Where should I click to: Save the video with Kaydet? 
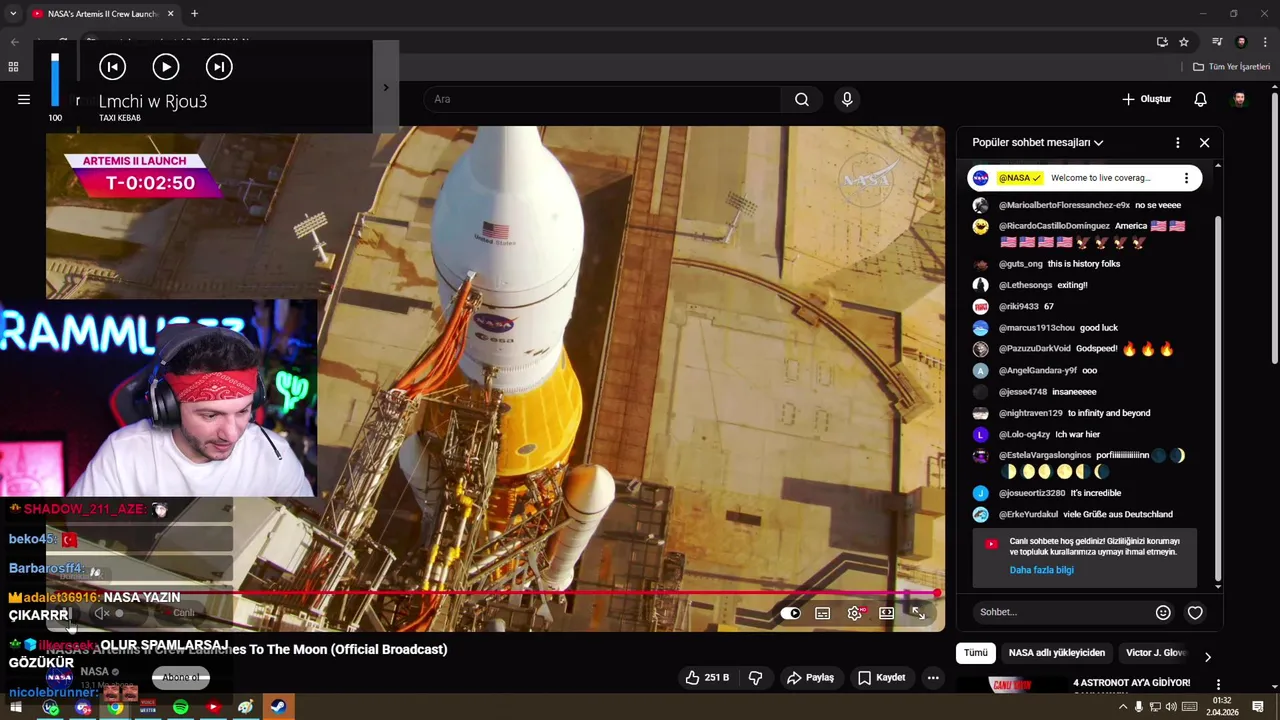point(881,678)
